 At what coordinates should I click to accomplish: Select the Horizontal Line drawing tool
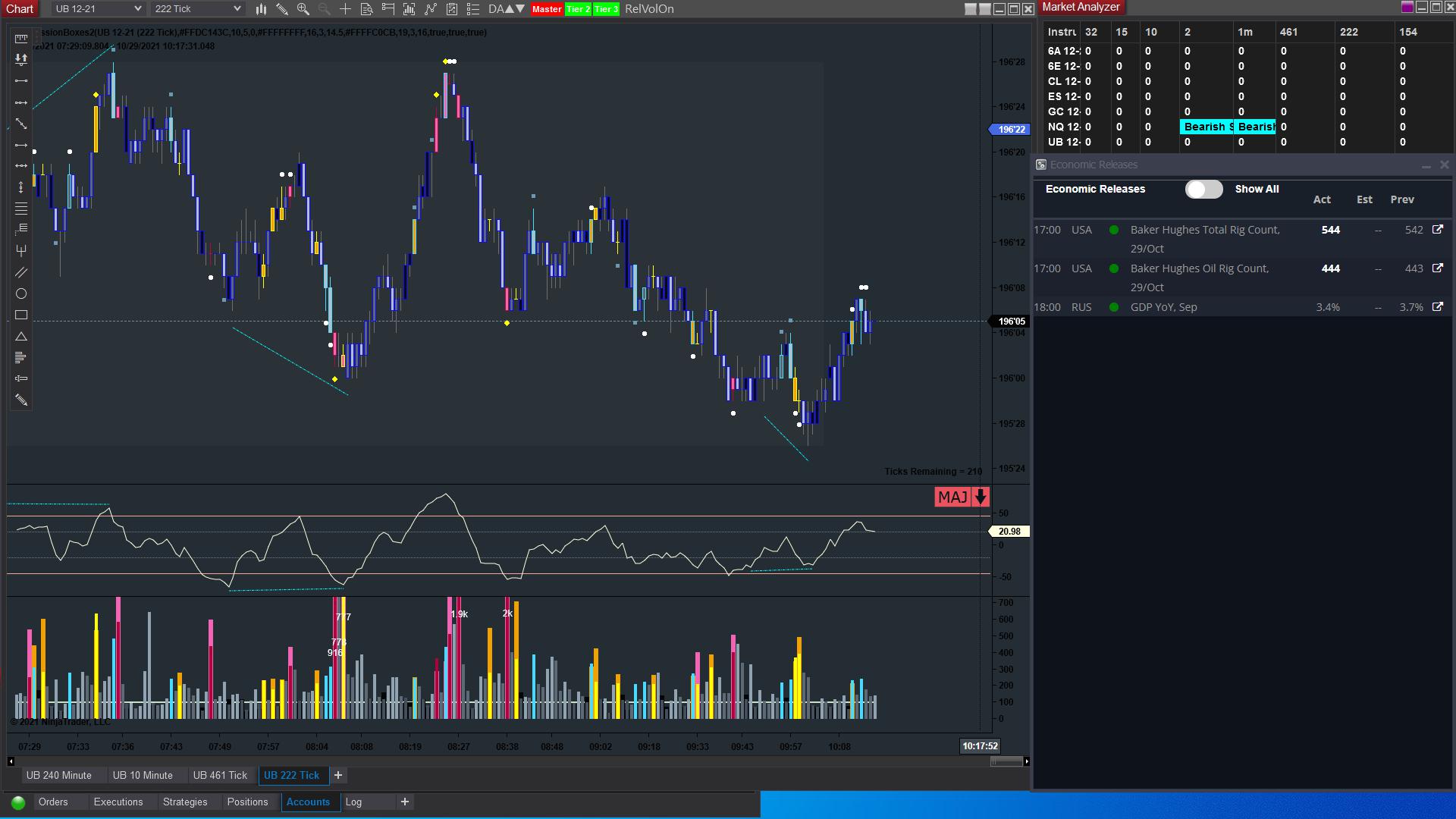pyautogui.click(x=21, y=166)
